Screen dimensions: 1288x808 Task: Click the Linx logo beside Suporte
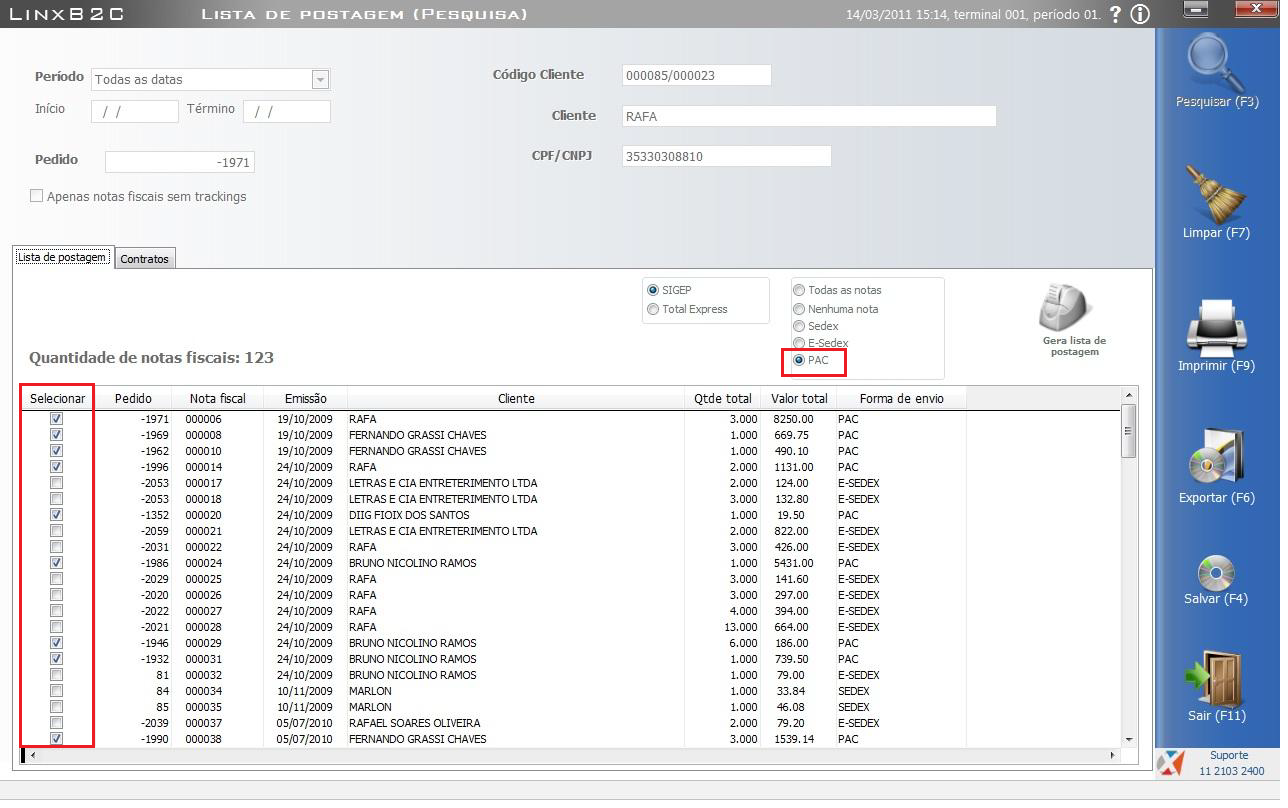click(x=1170, y=764)
